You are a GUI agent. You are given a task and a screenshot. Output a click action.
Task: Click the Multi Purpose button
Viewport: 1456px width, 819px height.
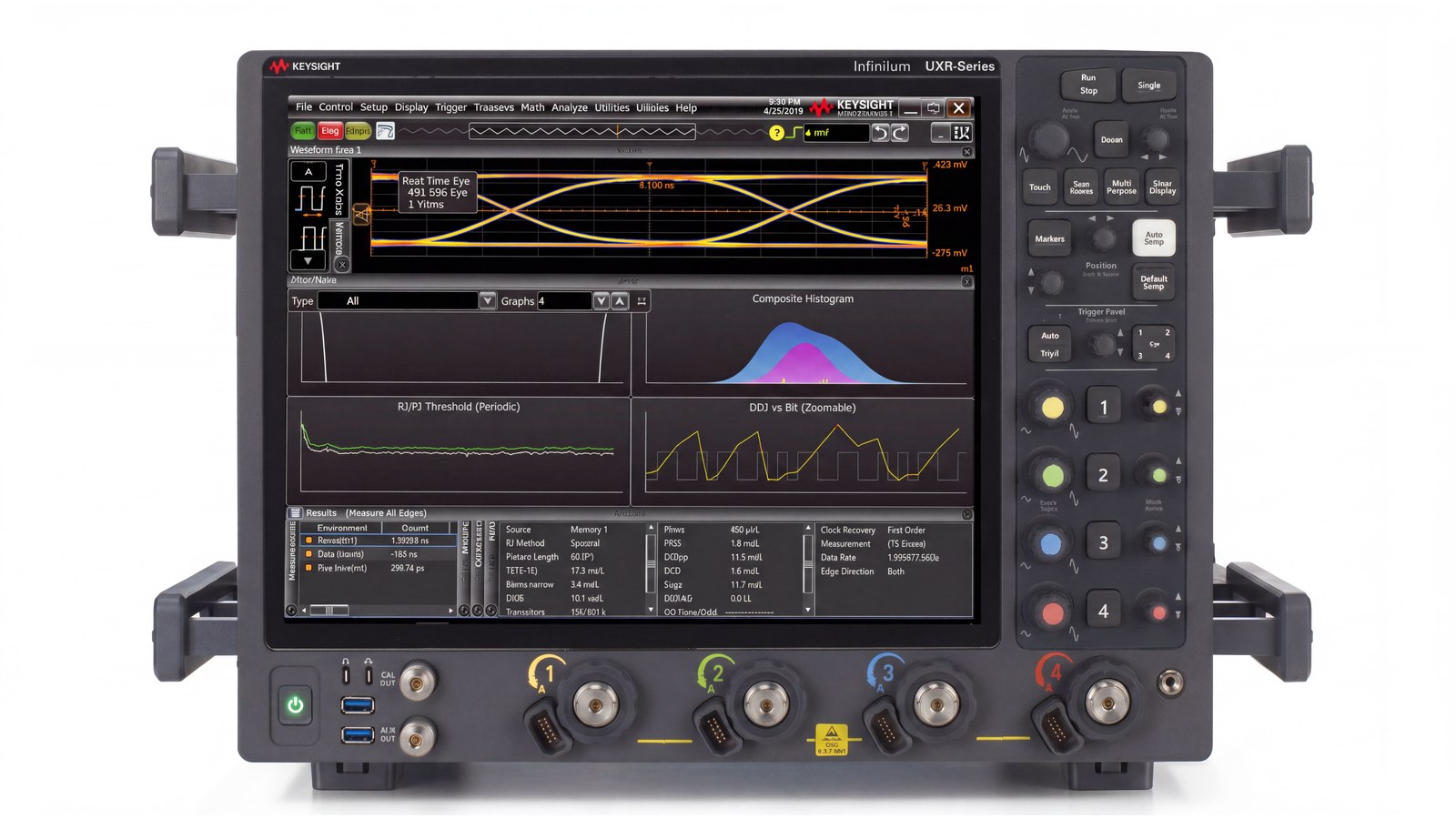pyautogui.click(x=1121, y=187)
